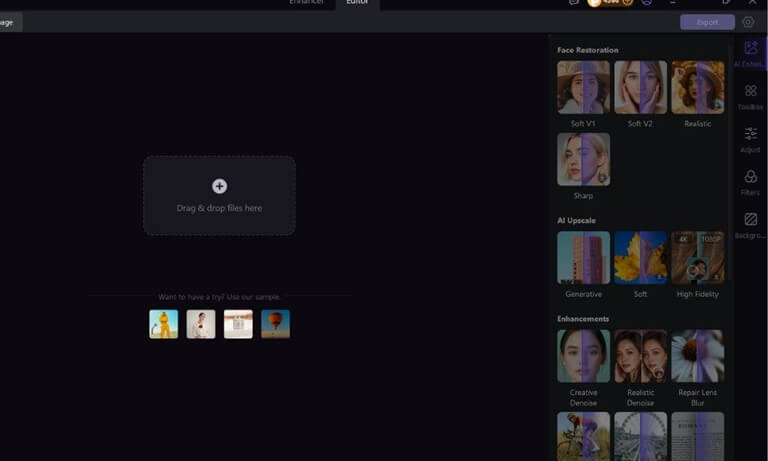Image resolution: width=768 pixels, height=461 pixels.
Task: Select the cyclist enhancement thumbnail
Action: (583, 437)
